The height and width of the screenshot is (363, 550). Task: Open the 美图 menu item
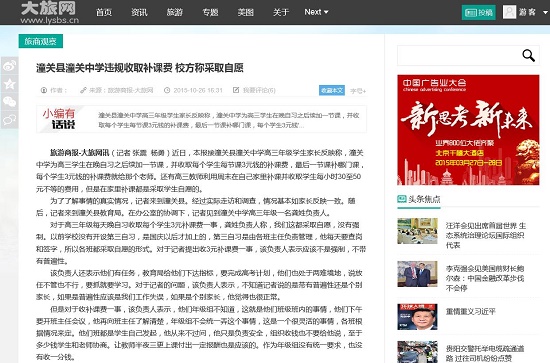246,12
